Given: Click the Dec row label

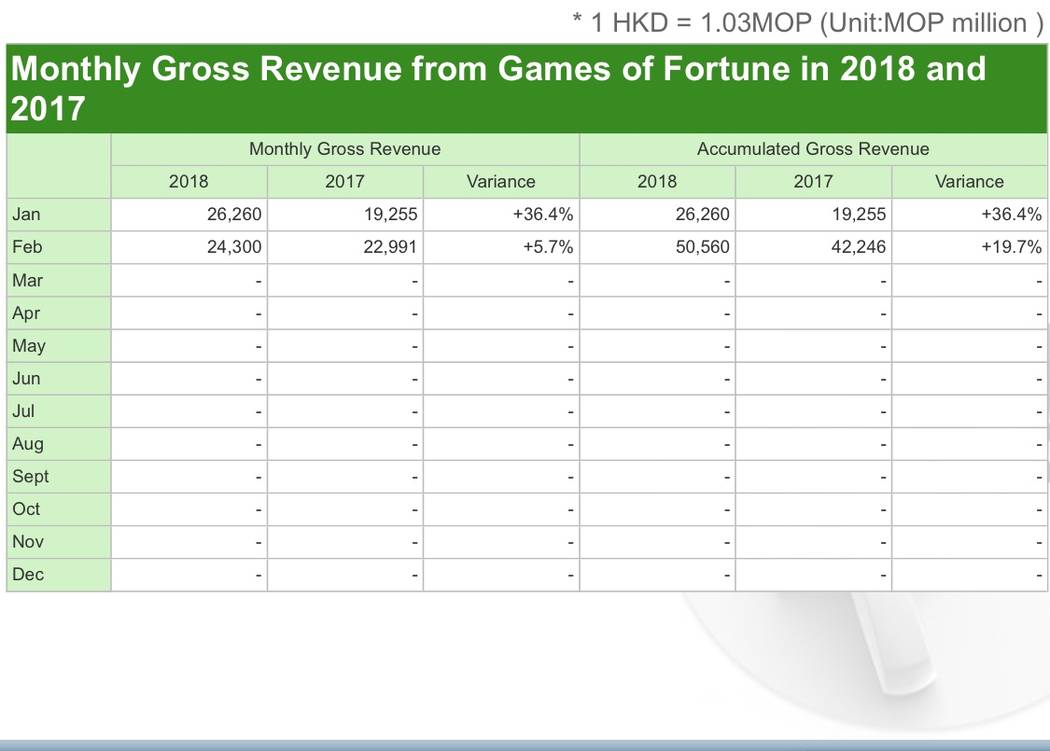Looking at the screenshot, I should coord(28,574).
